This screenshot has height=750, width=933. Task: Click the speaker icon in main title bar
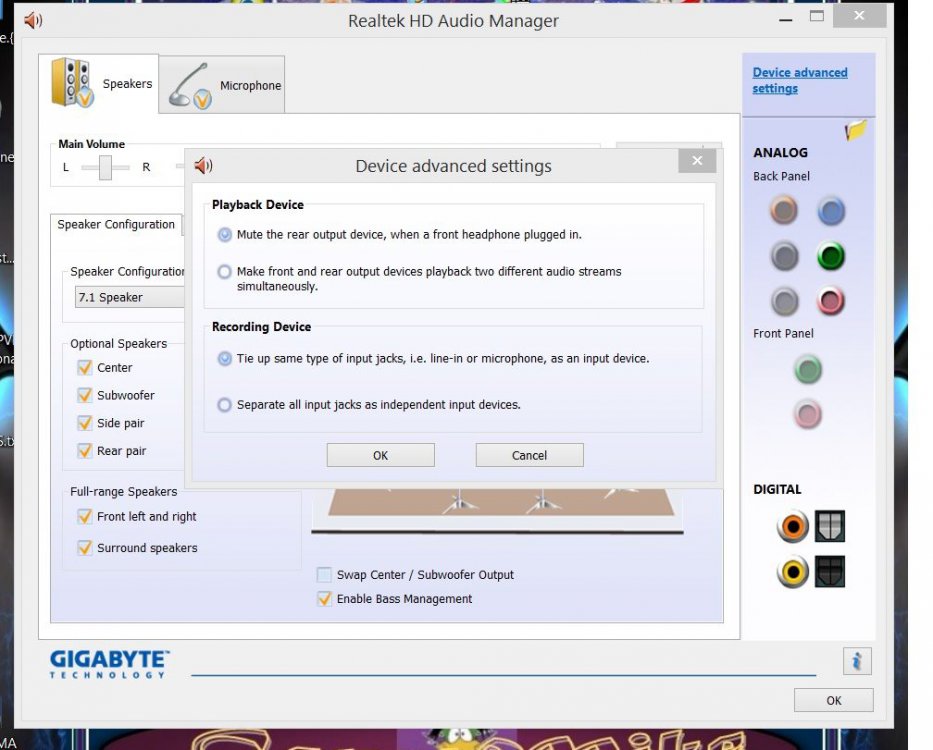(33, 21)
